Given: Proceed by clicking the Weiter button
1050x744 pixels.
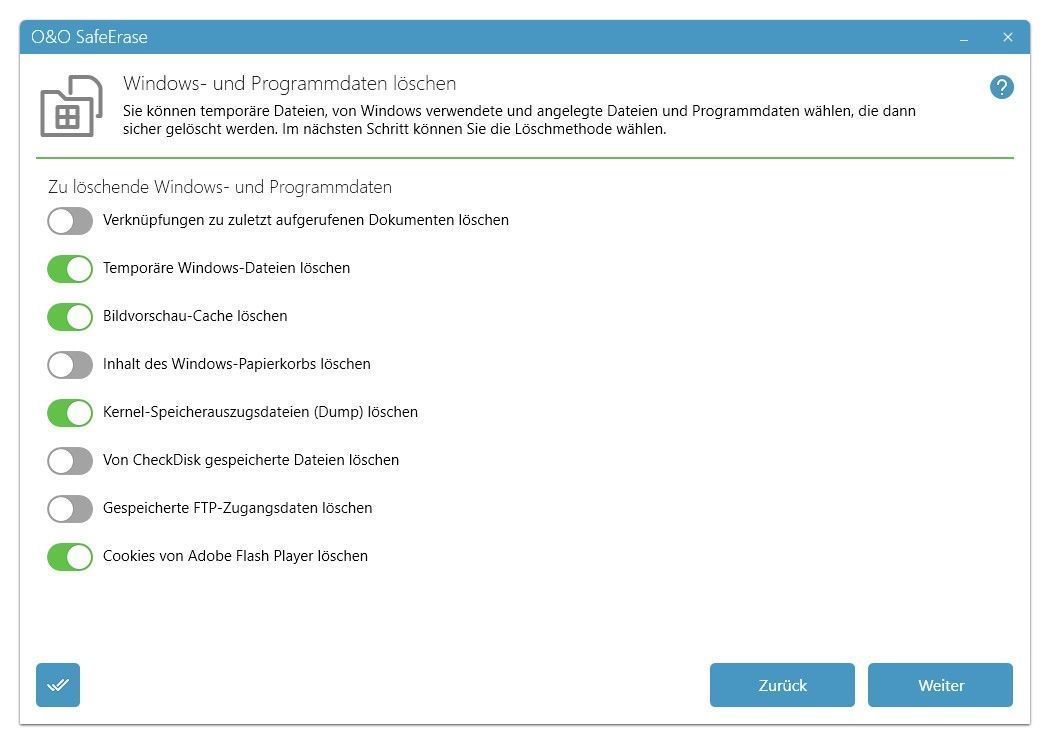Looking at the screenshot, I should coord(940,685).
